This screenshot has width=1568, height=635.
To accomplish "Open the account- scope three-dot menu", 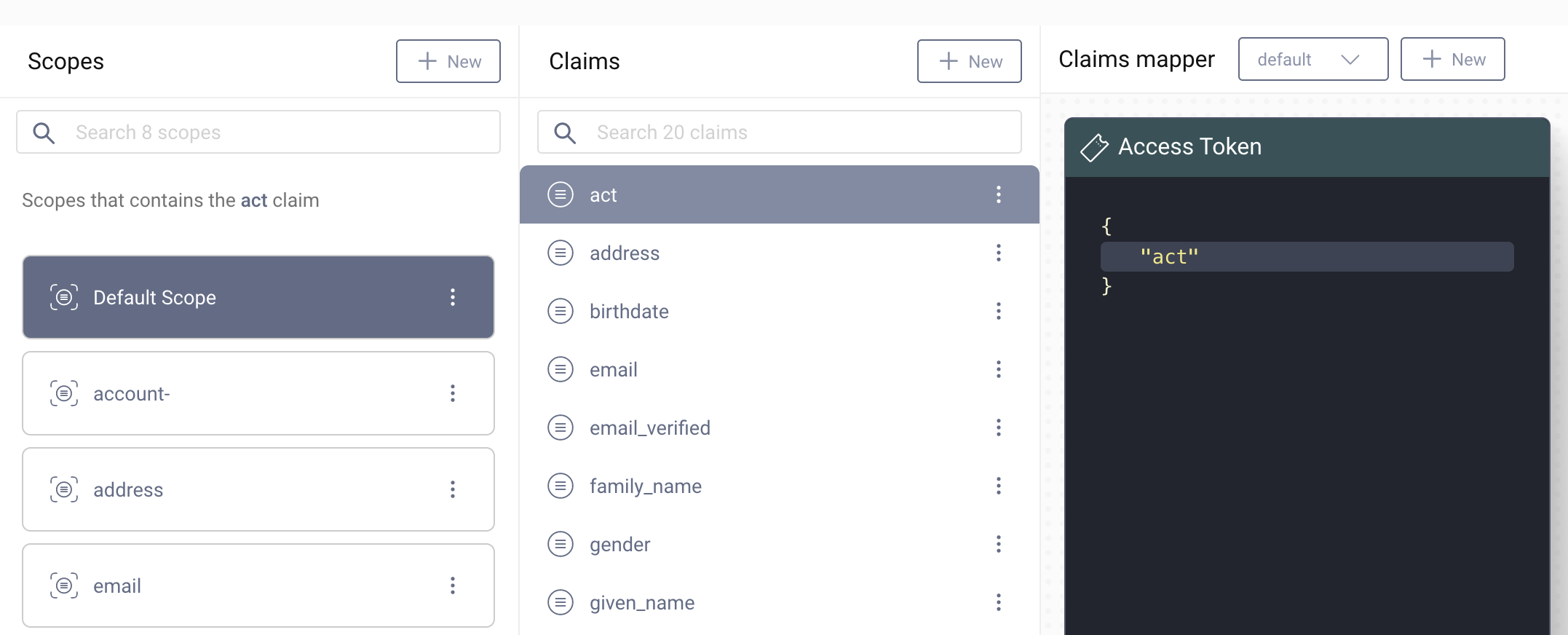I will click(453, 393).
